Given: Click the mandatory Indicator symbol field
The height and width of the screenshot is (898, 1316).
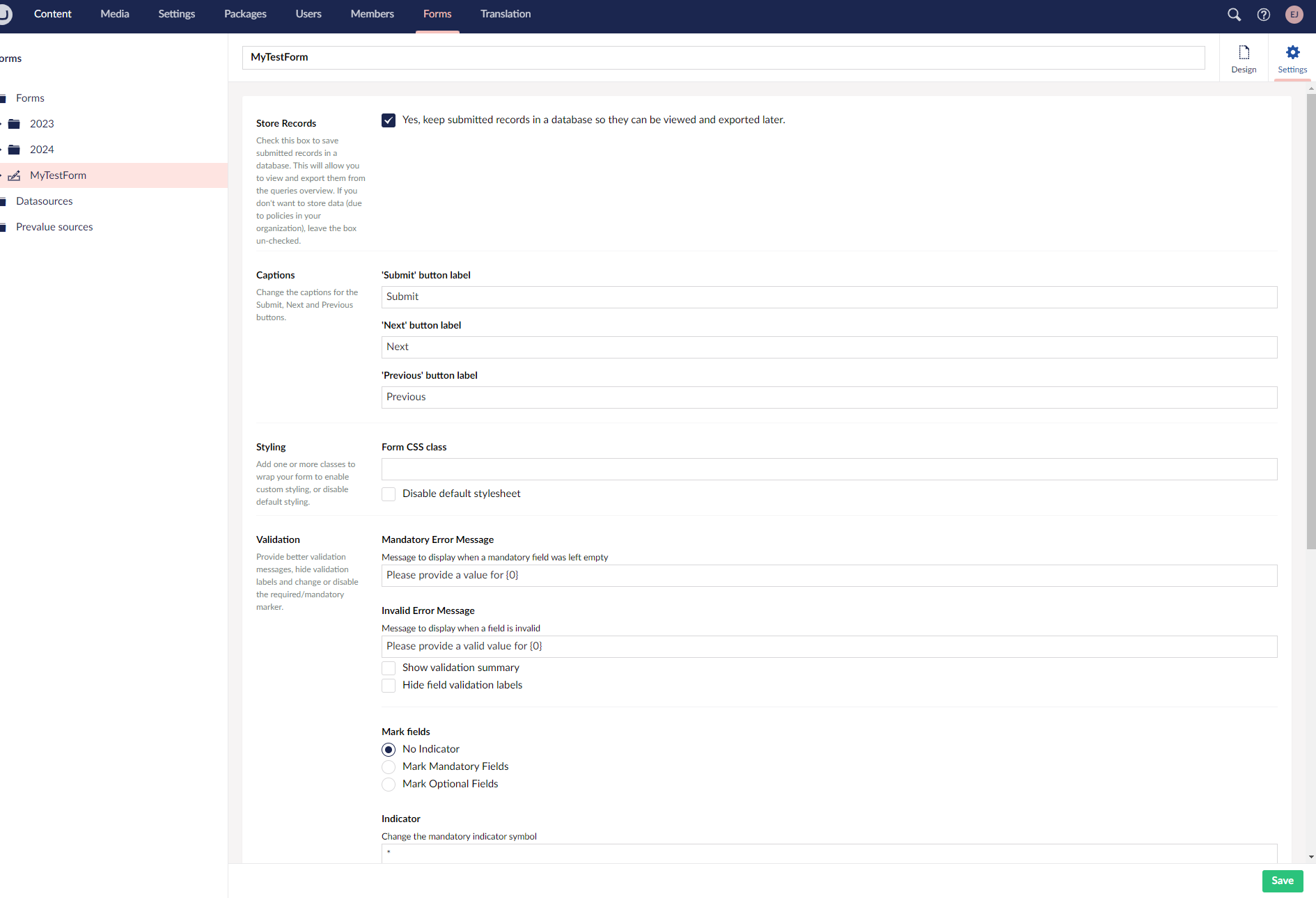Looking at the screenshot, I should click(829, 853).
